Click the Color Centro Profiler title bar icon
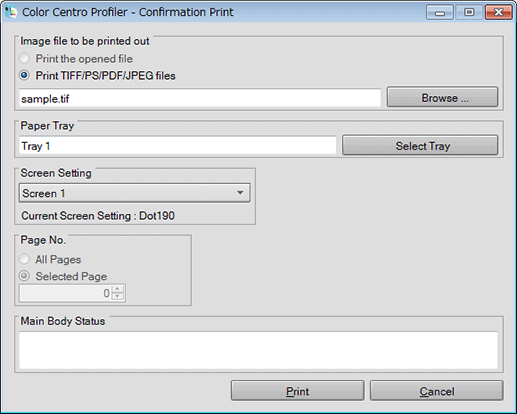 coord(11,12)
